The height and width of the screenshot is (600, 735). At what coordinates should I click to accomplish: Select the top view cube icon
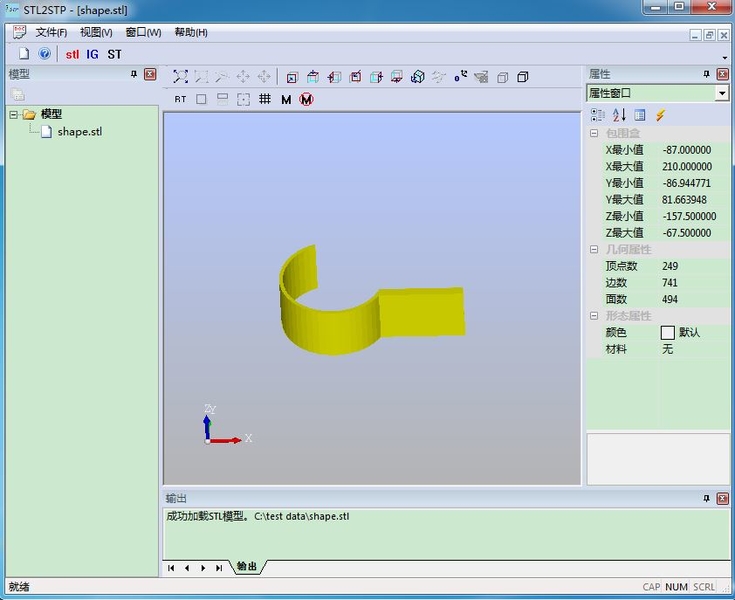pyautogui.click(x=313, y=76)
